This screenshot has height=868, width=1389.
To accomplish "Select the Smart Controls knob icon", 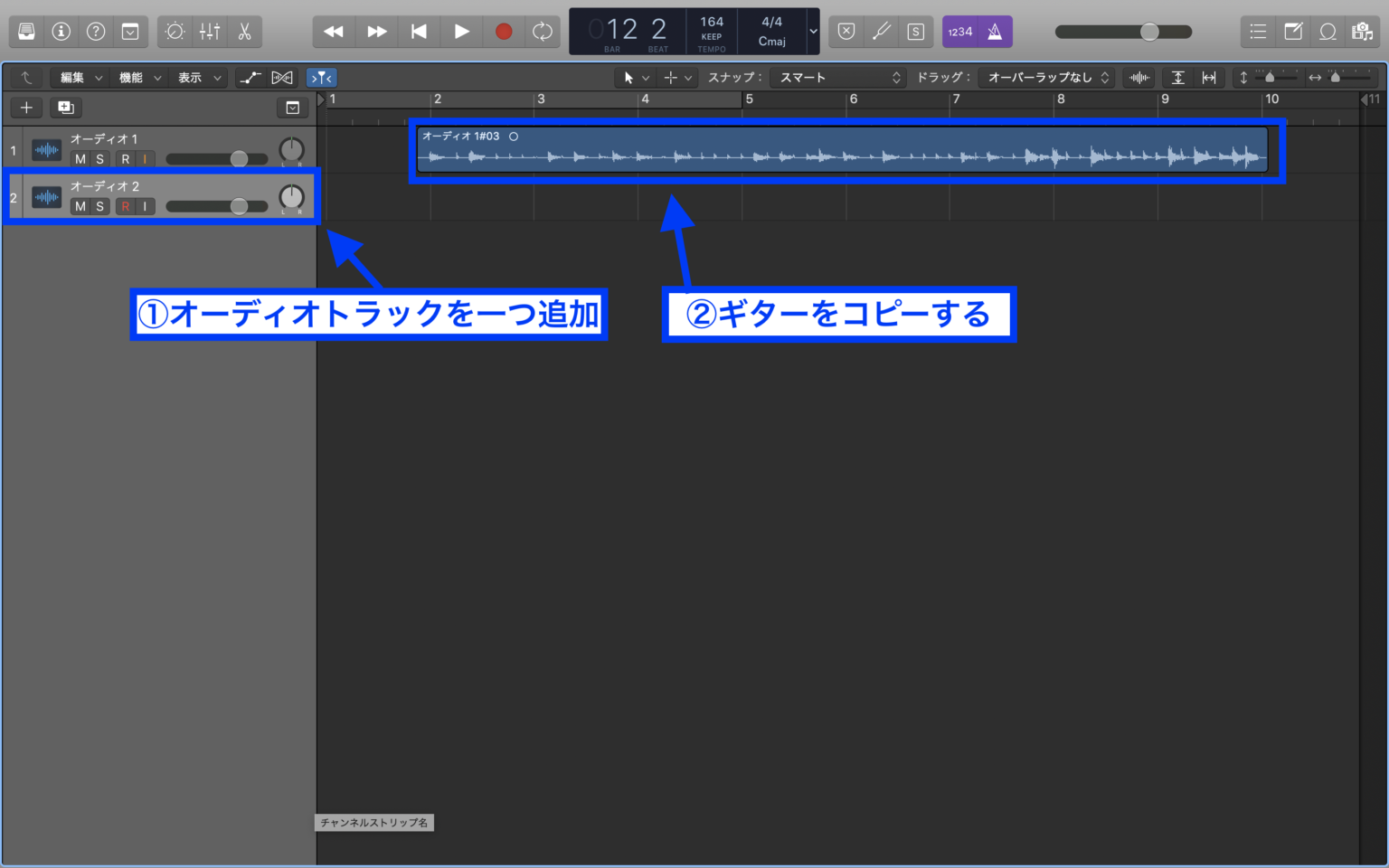I will 175,32.
